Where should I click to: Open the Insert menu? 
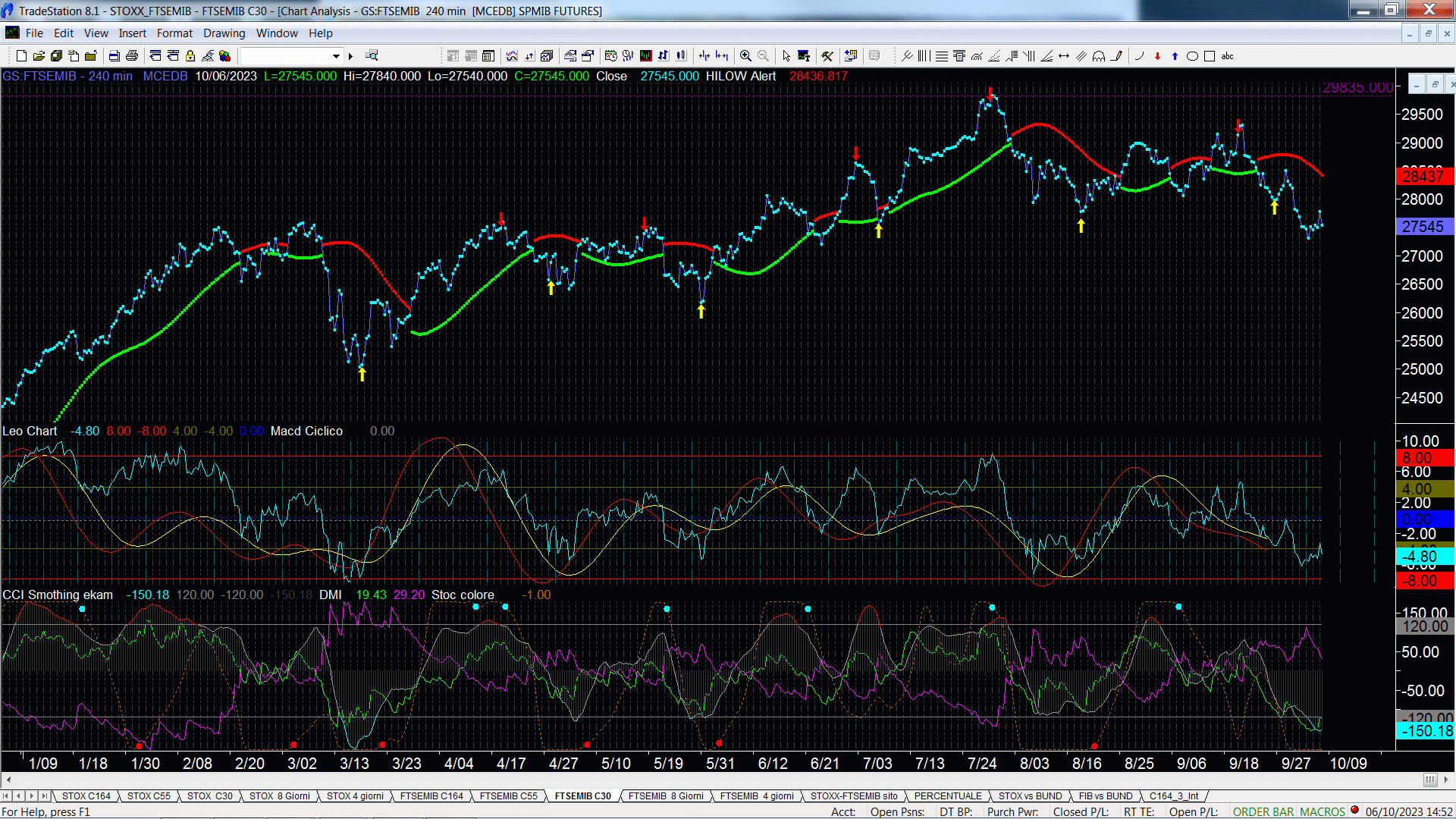[x=132, y=33]
